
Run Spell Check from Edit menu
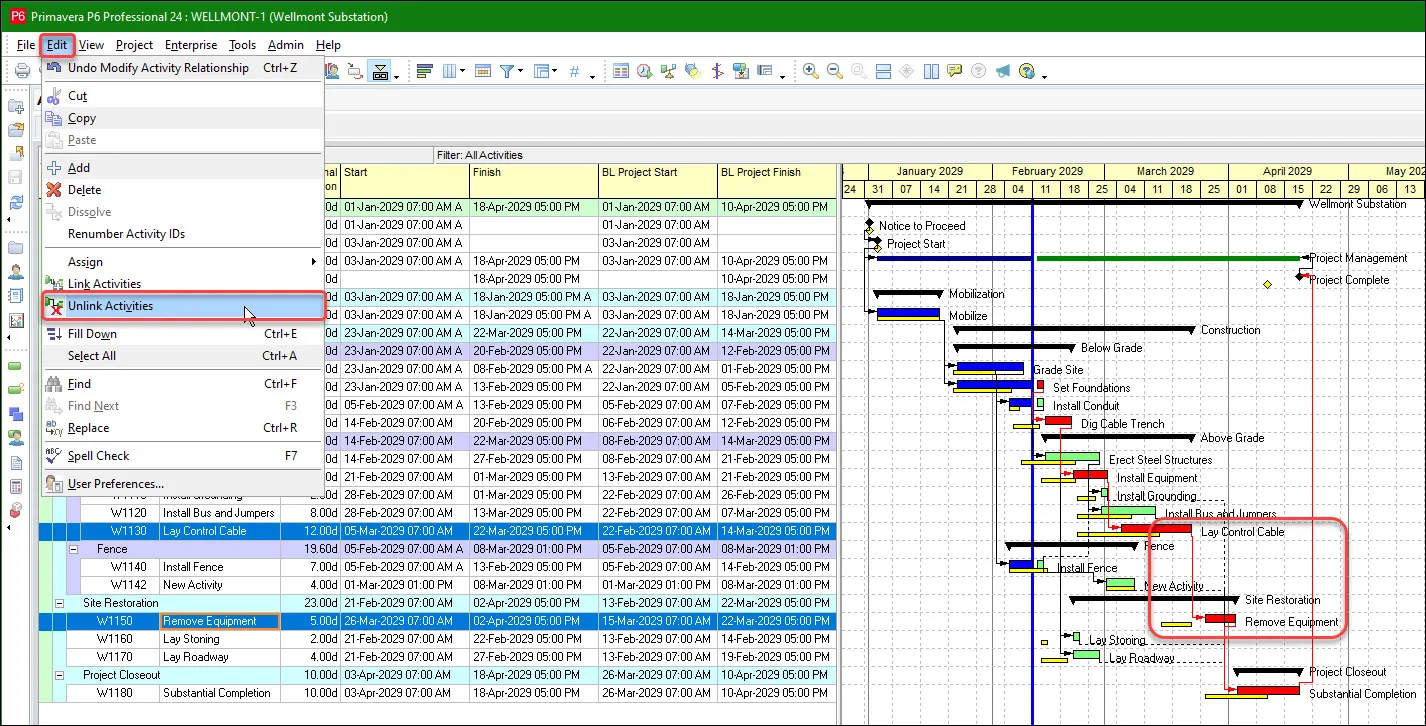pos(183,456)
